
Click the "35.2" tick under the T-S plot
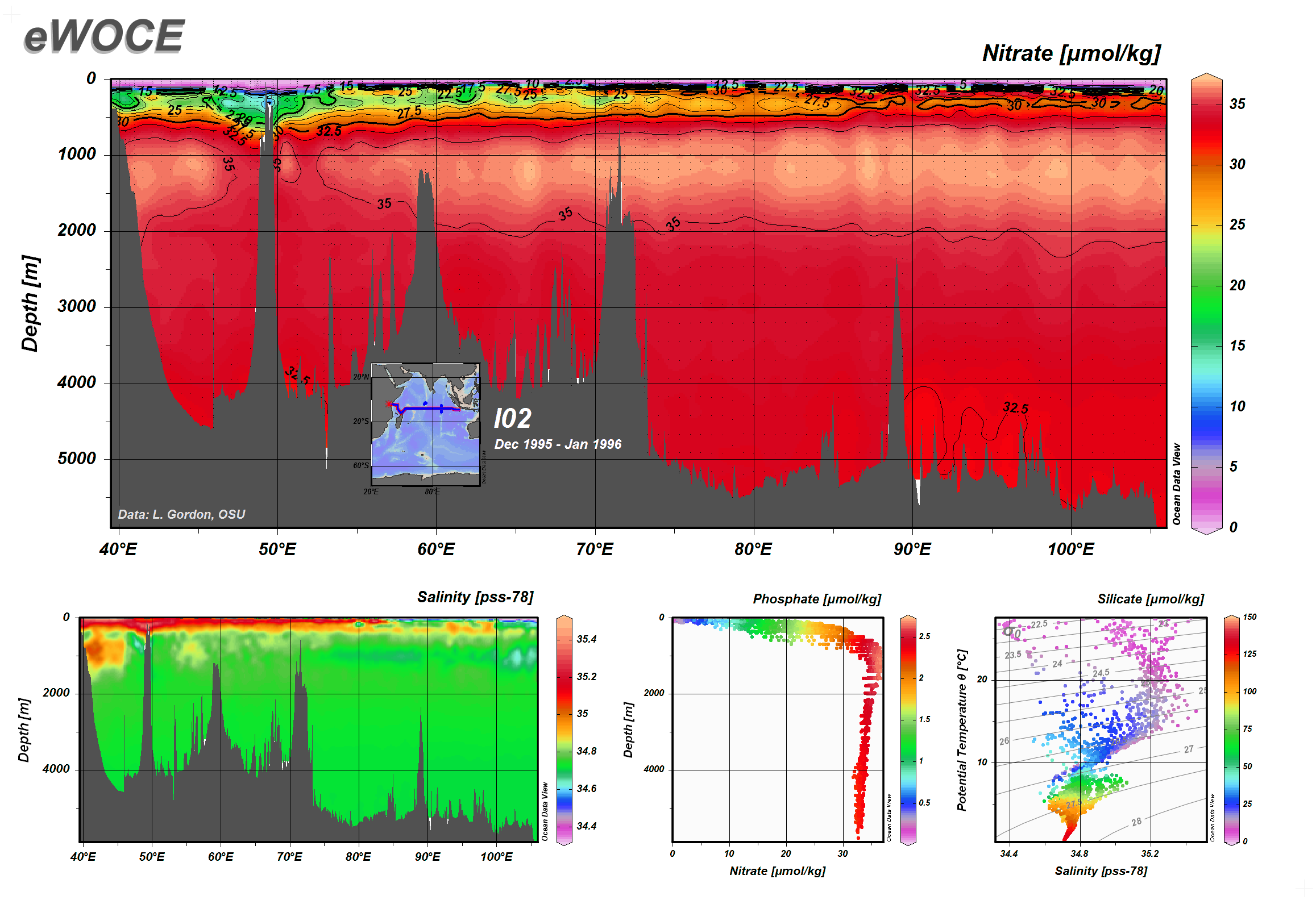(1149, 853)
